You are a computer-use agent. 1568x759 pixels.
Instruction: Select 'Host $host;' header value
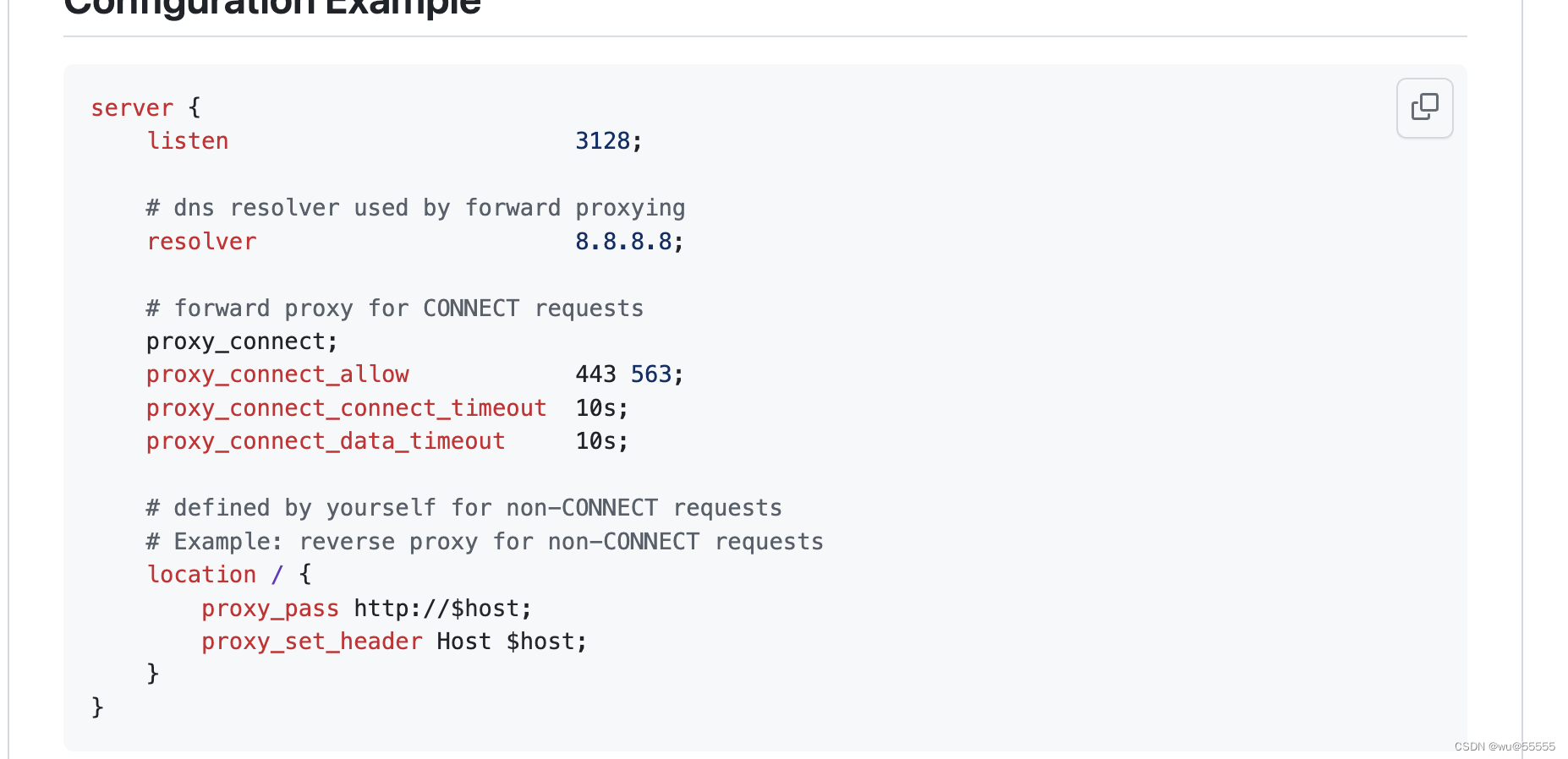[512, 642]
